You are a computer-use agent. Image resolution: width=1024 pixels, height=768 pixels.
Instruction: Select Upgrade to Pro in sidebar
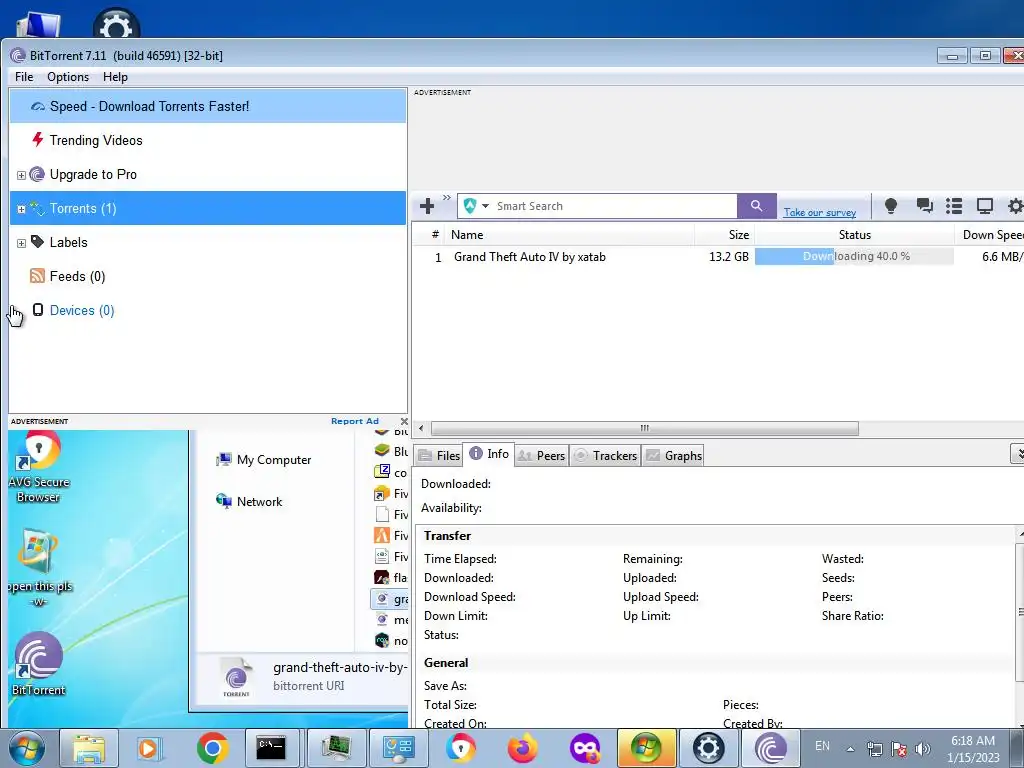93,174
